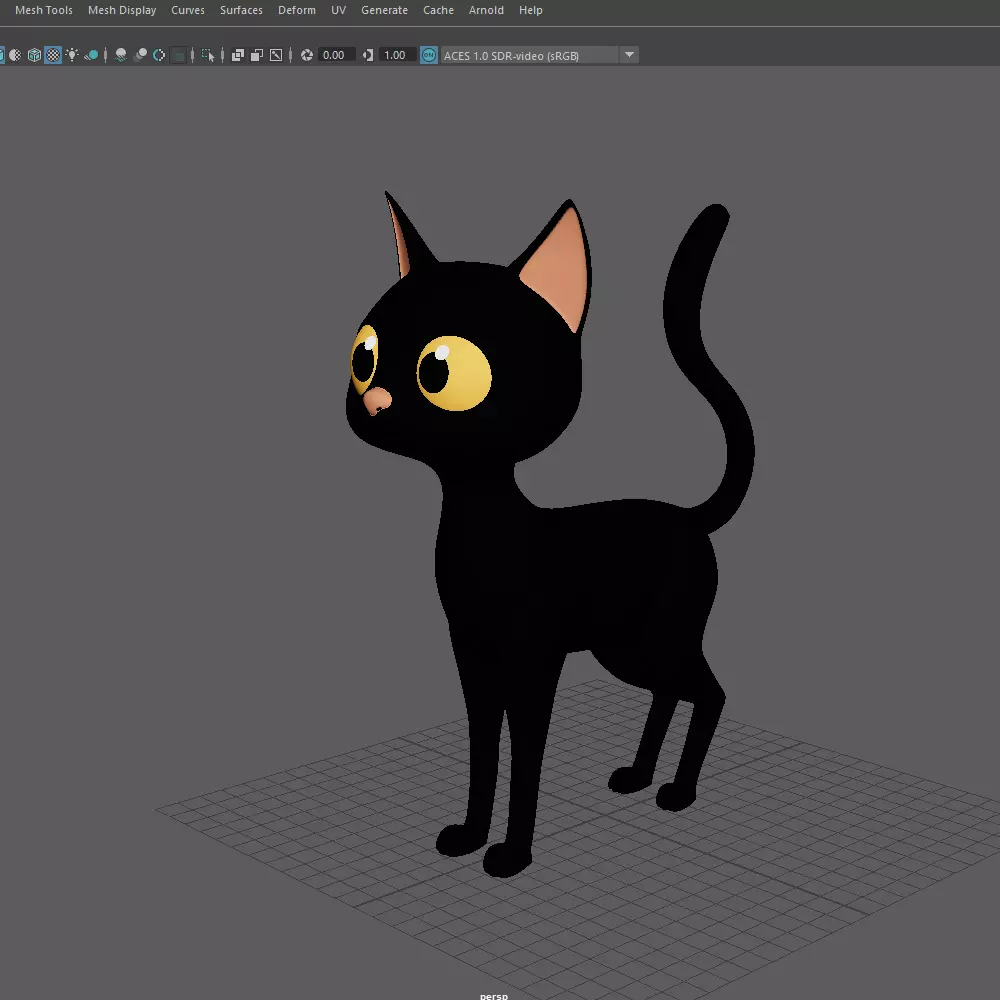Open the Help menu
The width and height of the screenshot is (1000, 1000).
point(530,10)
